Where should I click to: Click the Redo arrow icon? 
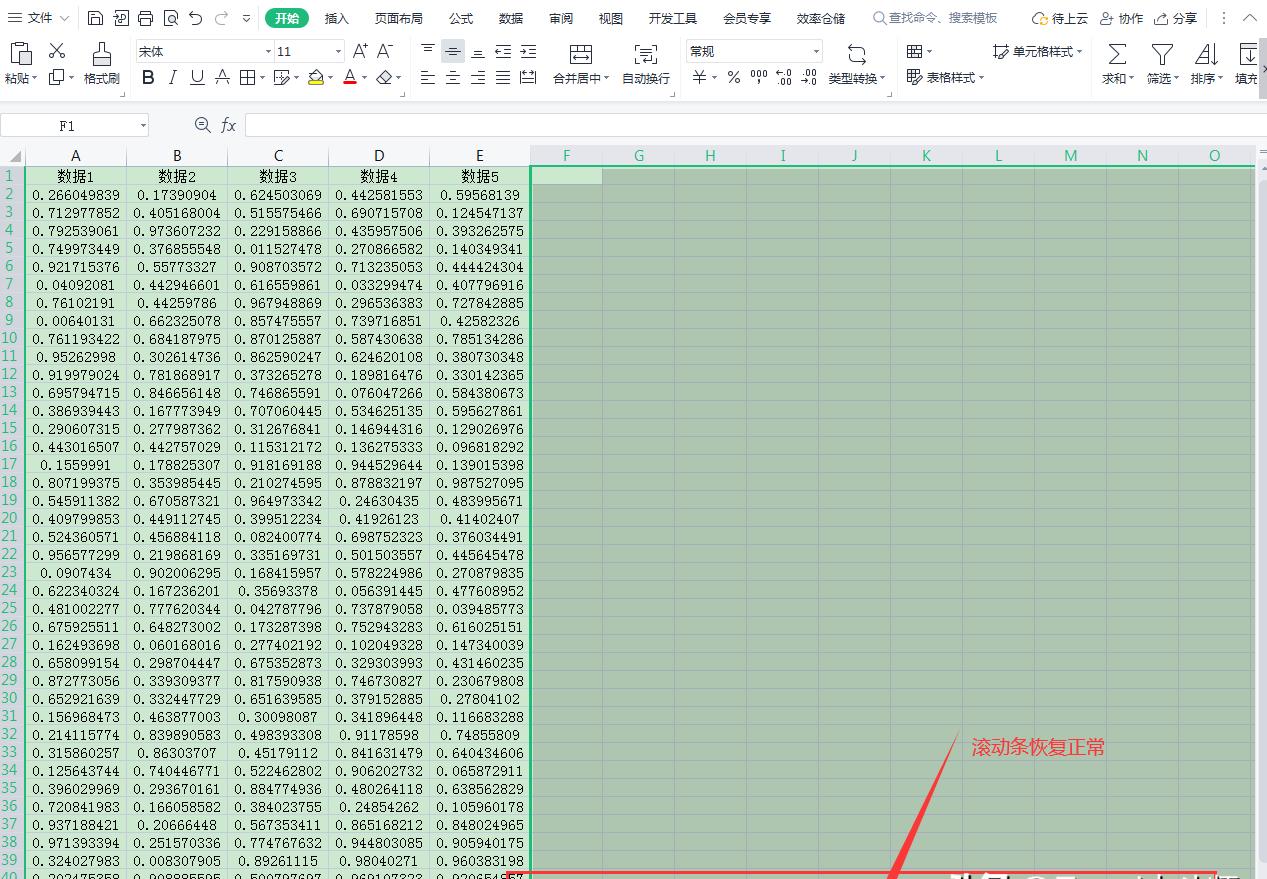[x=220, y=18]
